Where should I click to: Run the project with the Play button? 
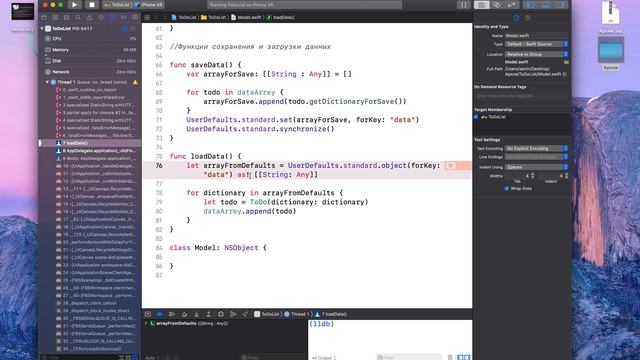[74, 5]
